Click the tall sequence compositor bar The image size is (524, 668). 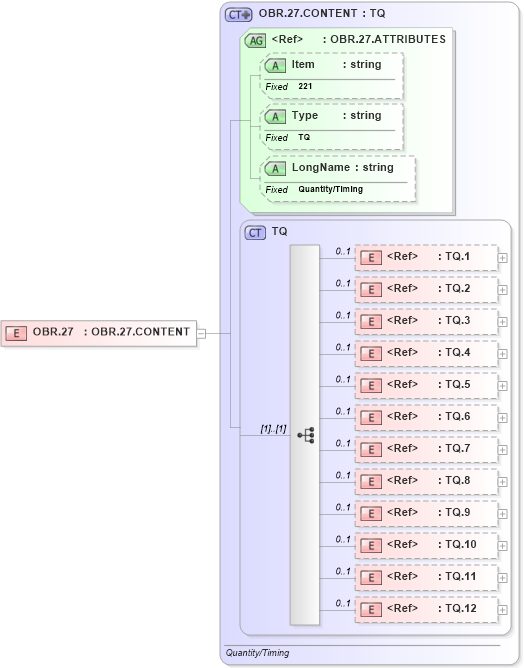point(305,435)
